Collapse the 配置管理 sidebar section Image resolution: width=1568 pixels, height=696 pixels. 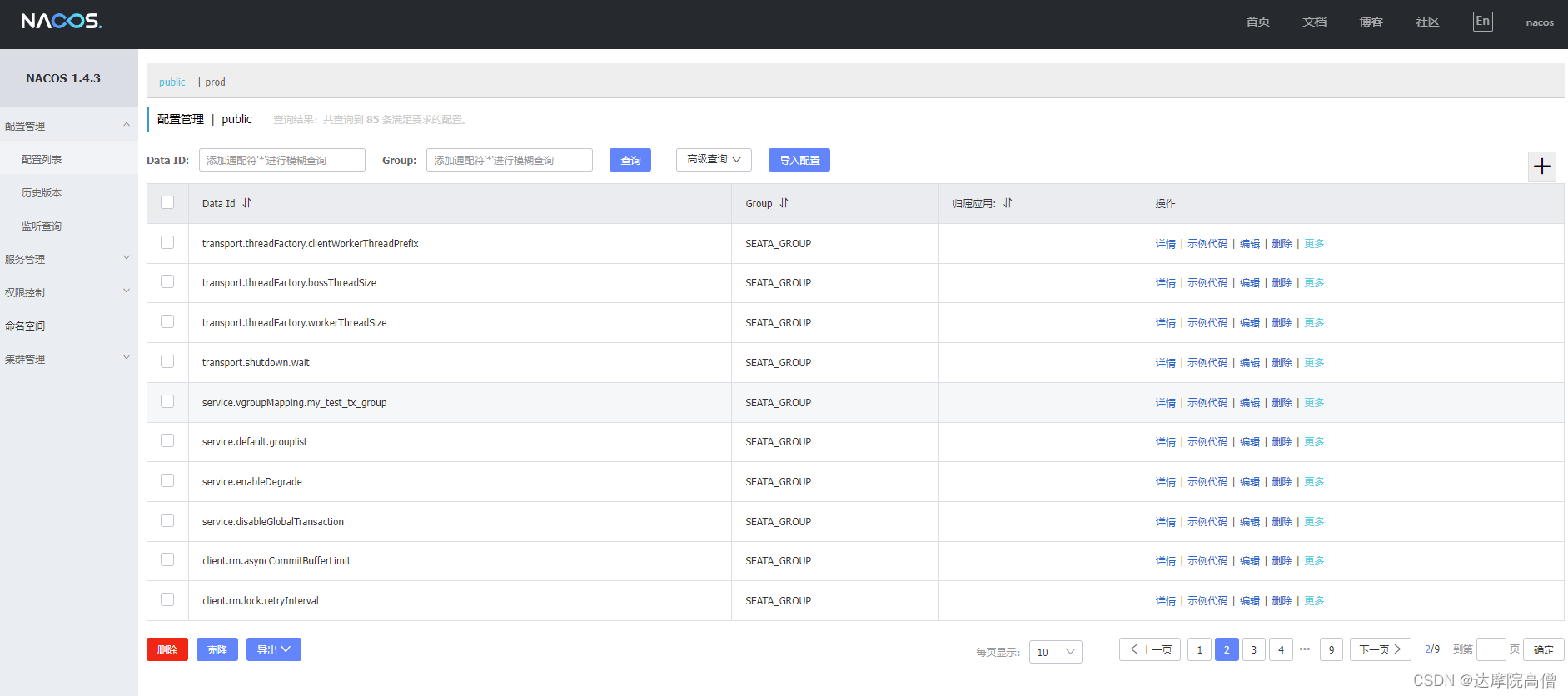point(68,126)
